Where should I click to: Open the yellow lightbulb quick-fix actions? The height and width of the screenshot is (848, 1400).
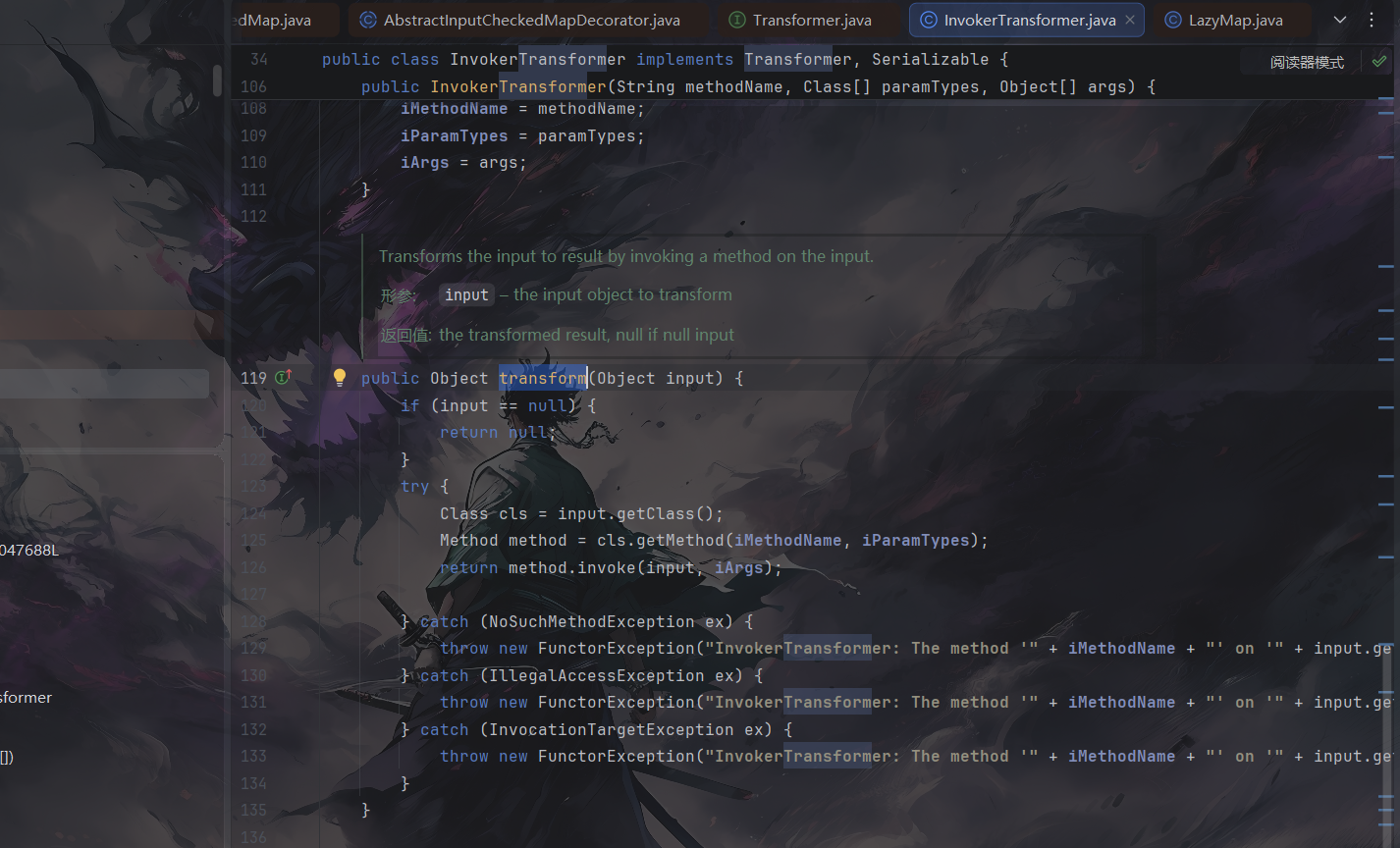click(340, 378)
